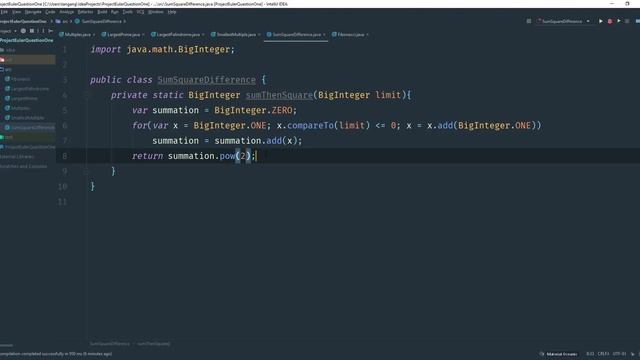Open the Window menu
Viewport: 640px width, 360px height.
156,12
